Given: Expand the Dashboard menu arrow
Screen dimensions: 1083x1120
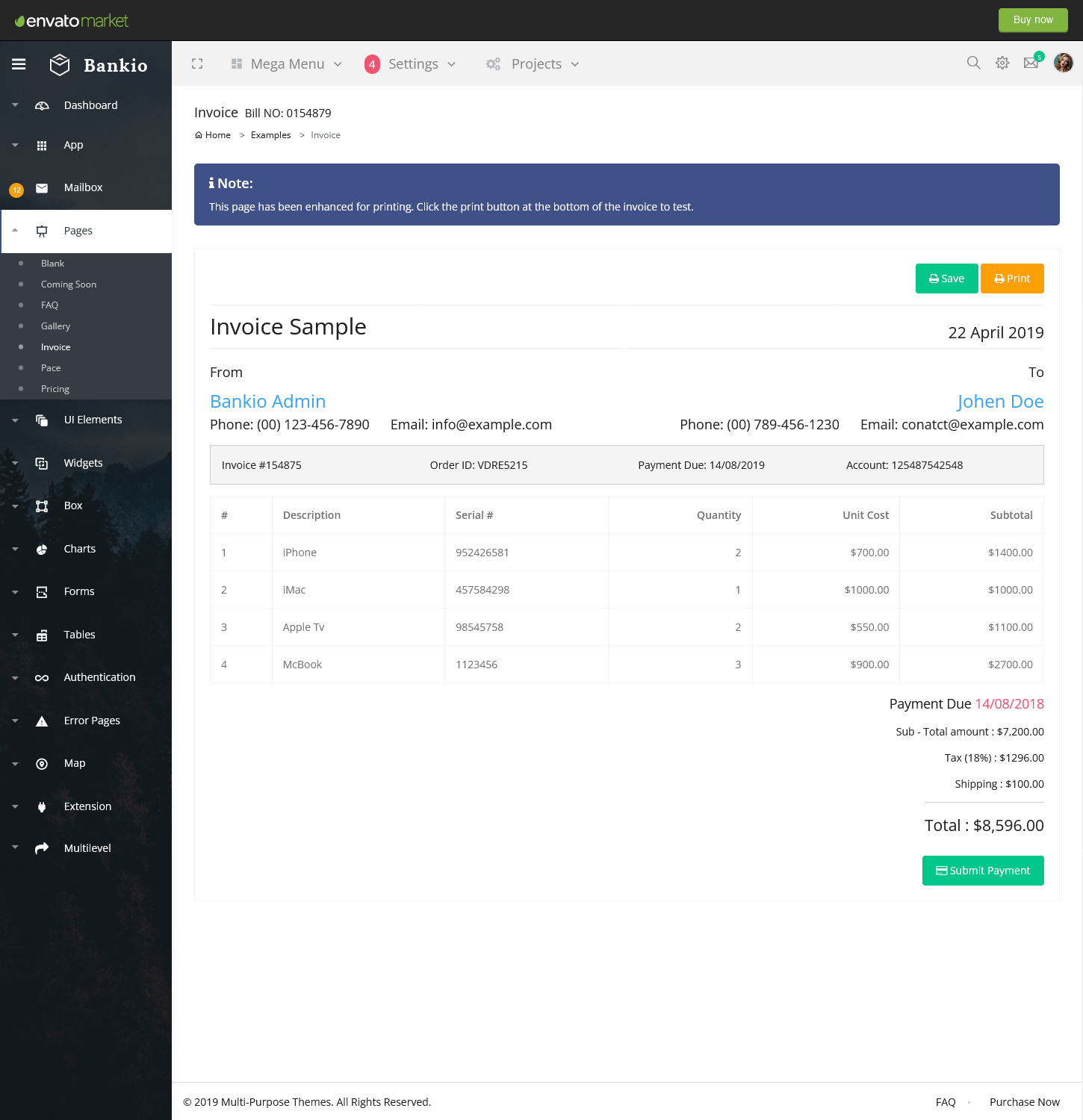Looking at the screenshot, I should click(x=15, y=105).
